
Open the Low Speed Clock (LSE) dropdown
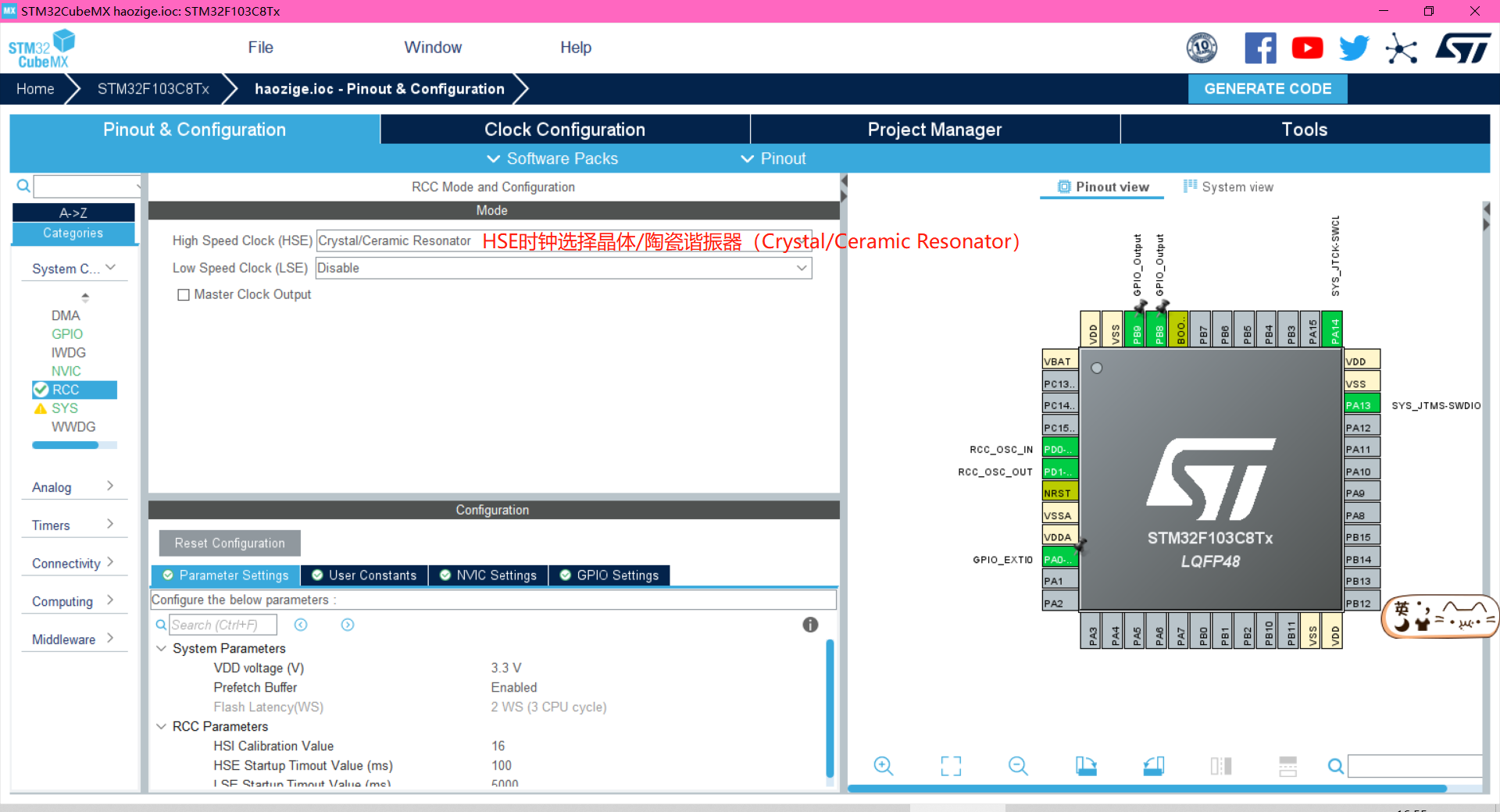pyautogui.click(x=563, y=268)
